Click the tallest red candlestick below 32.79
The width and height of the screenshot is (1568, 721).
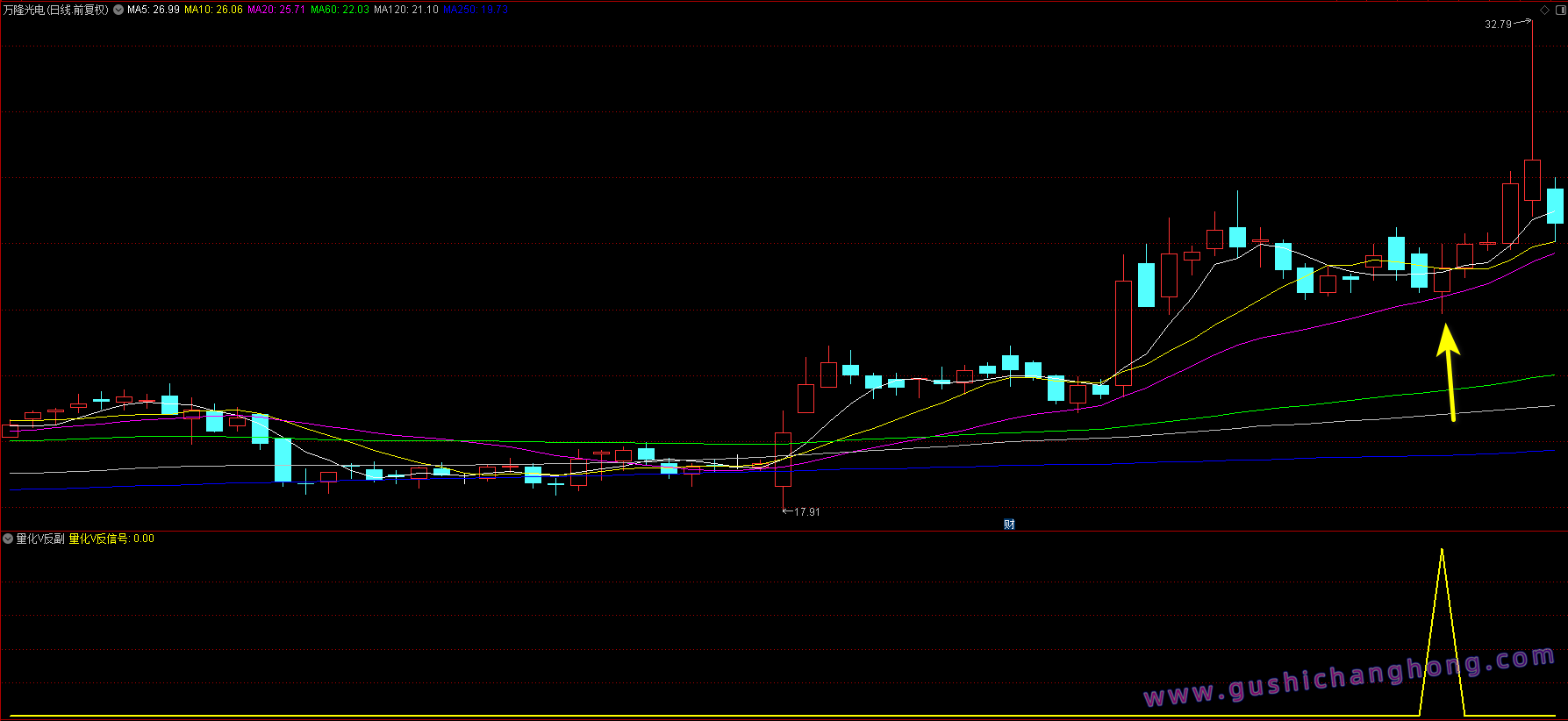coord(1532,179)
